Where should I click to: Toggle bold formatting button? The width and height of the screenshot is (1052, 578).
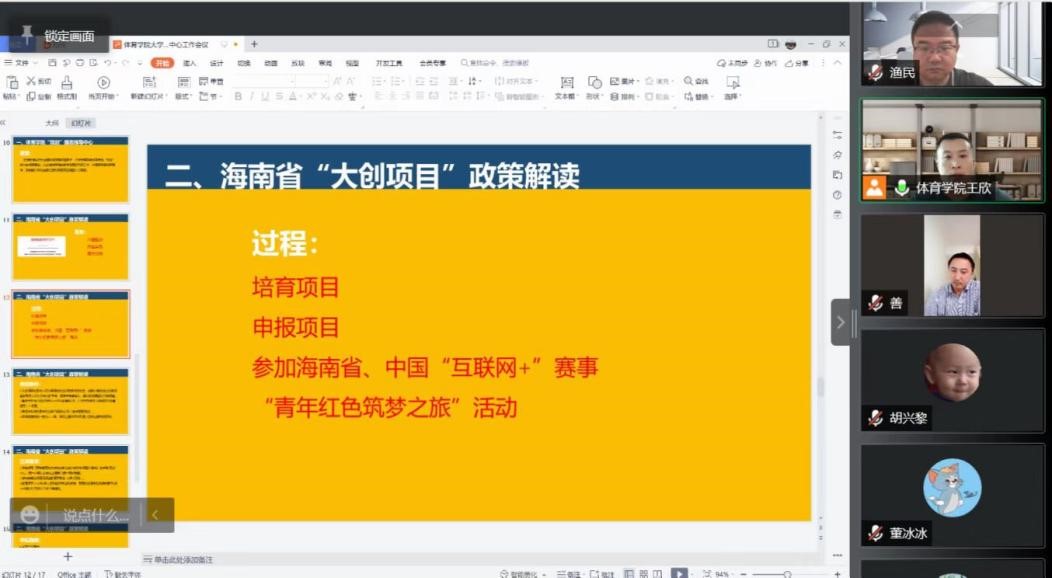(x=238, y=97)
